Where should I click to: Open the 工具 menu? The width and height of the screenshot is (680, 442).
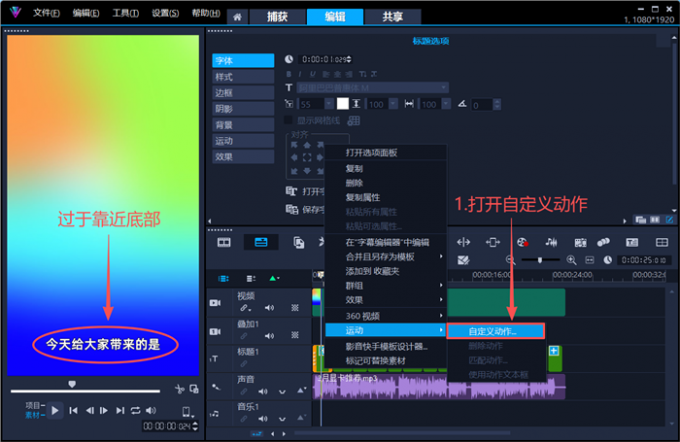point(126,13)
